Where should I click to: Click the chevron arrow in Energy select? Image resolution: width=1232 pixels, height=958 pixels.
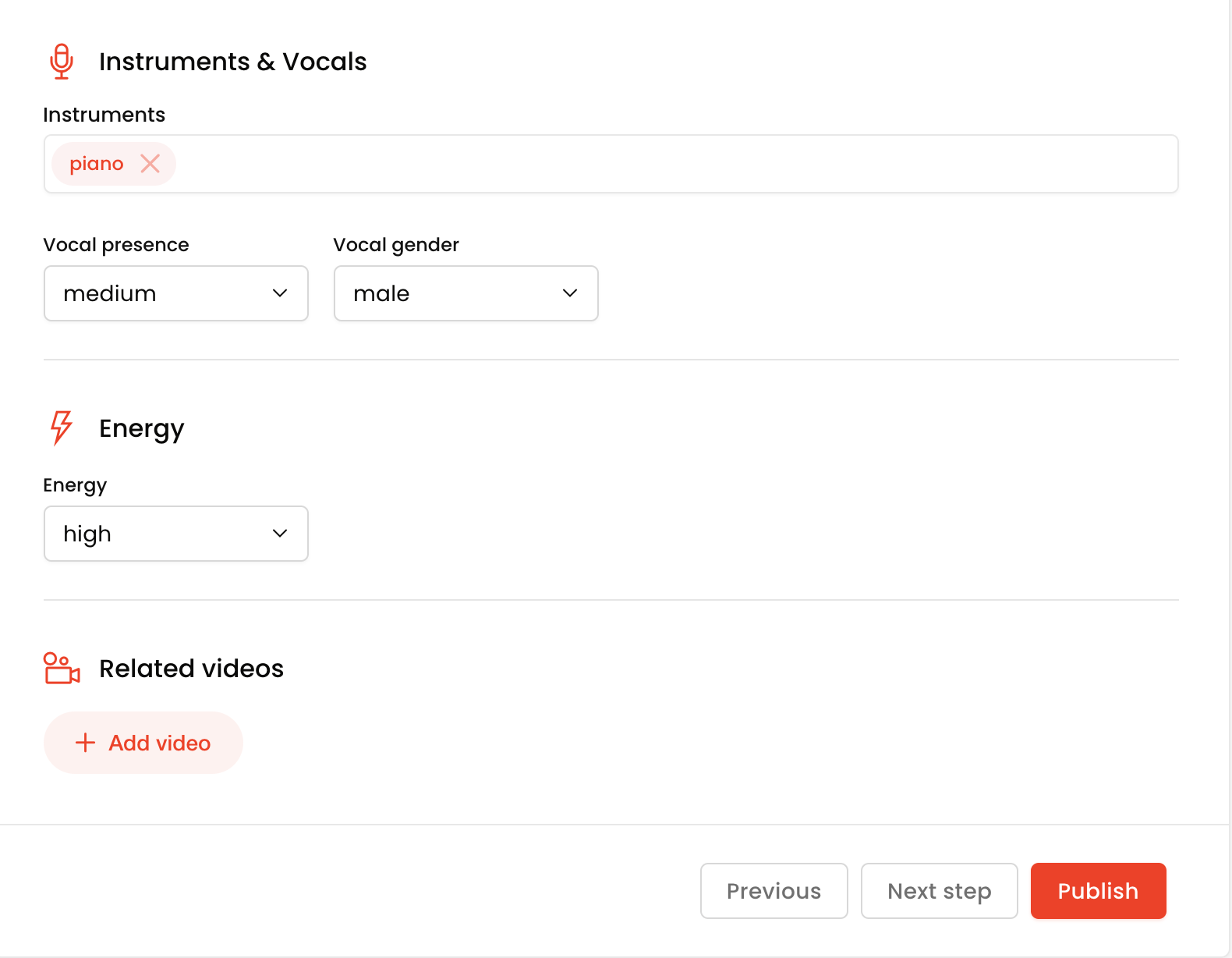click(280, 534)
